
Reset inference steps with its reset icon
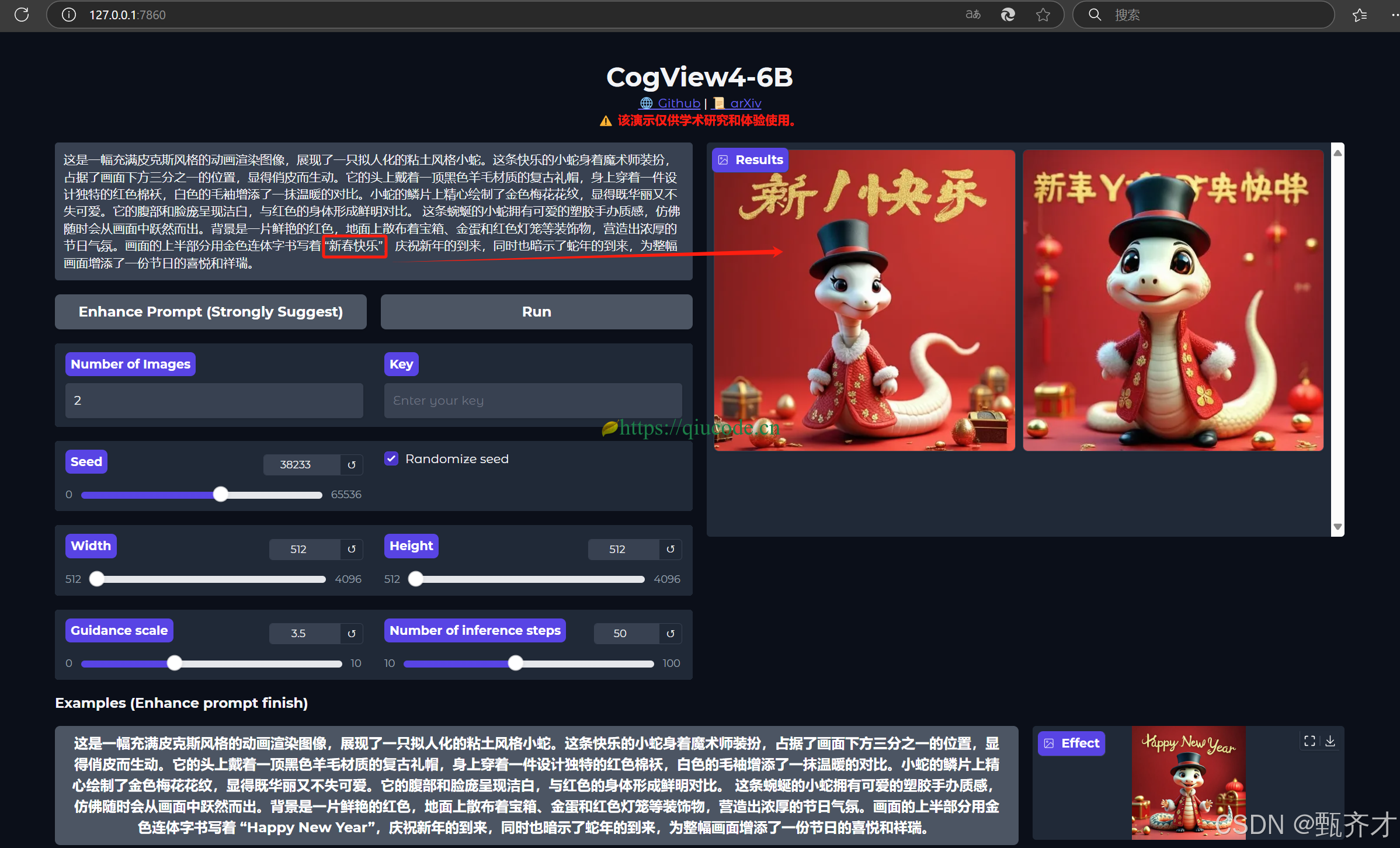(x=671, y=634)
